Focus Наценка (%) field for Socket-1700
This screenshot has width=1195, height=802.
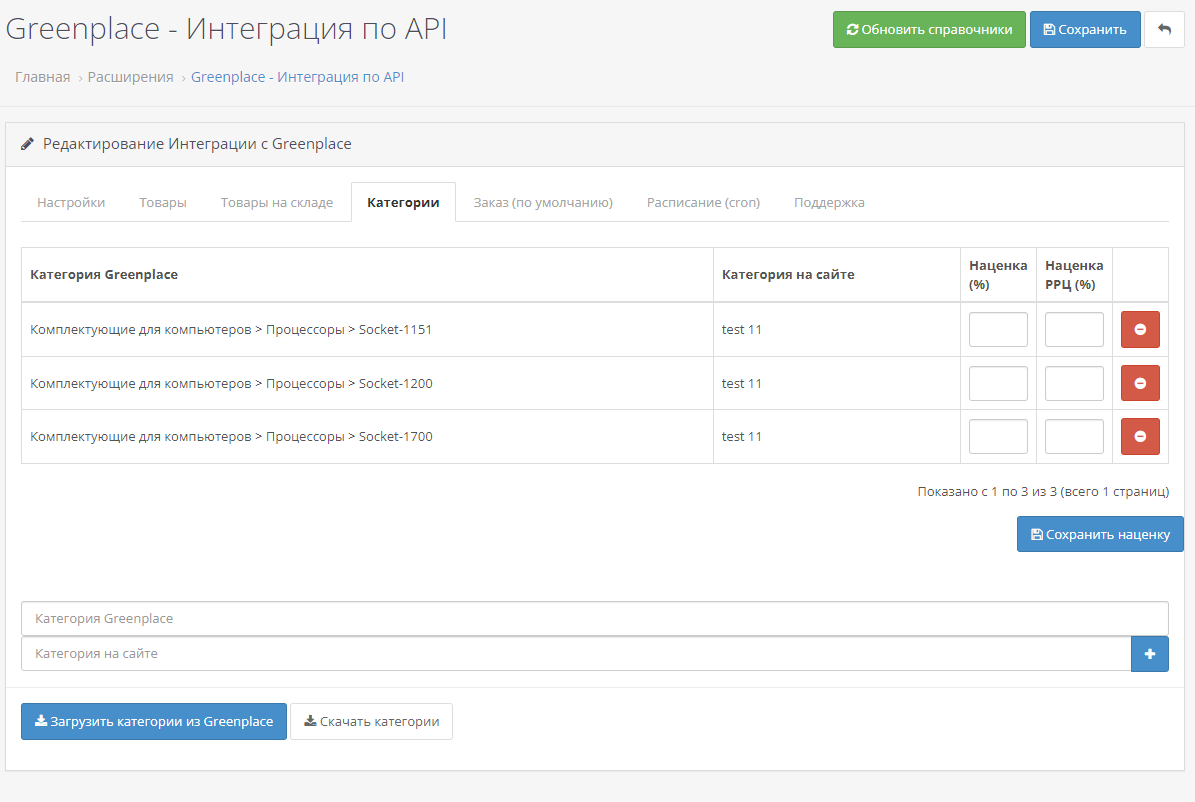998,436
